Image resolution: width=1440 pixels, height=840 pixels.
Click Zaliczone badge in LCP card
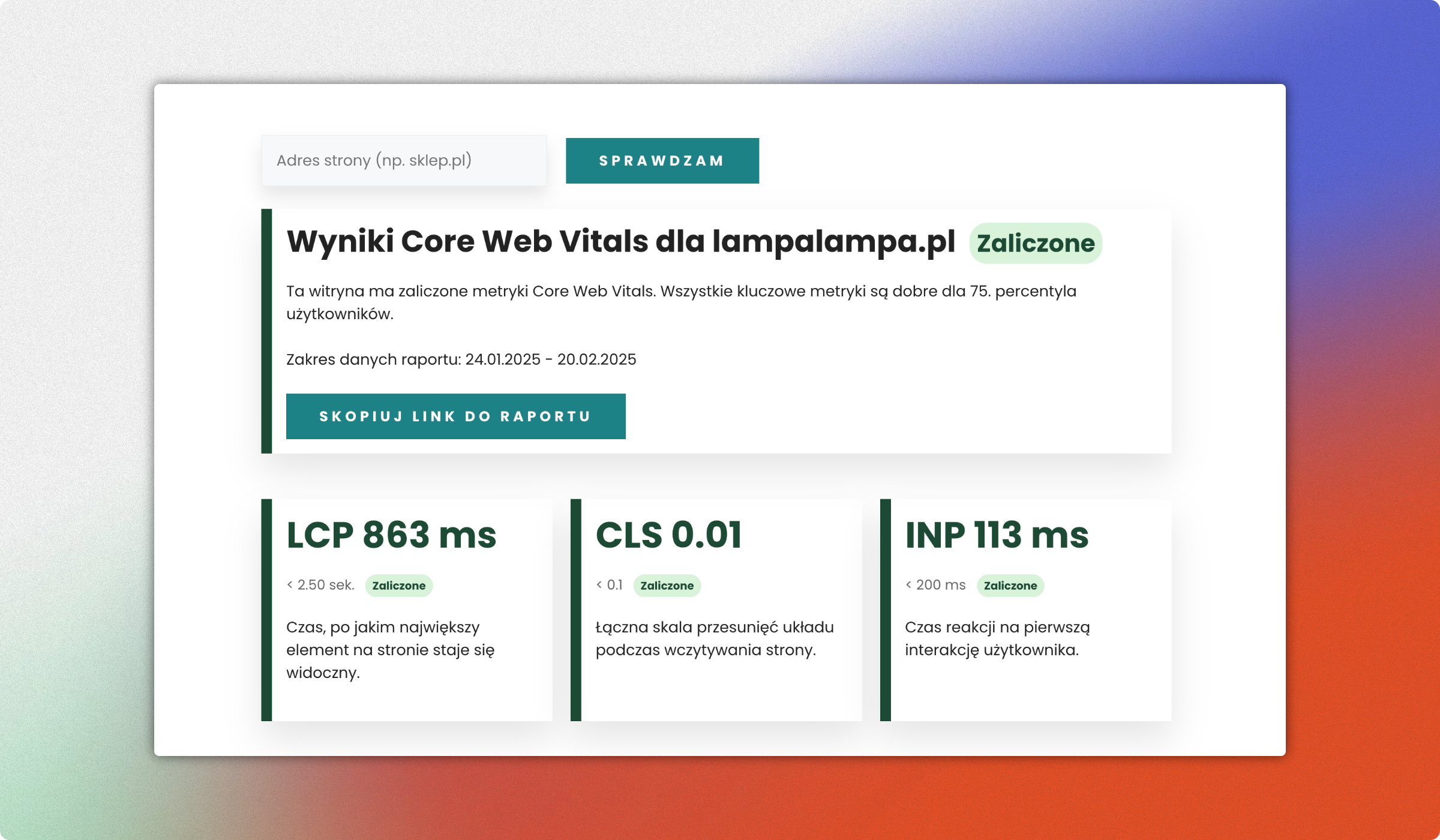click(398, 586)
